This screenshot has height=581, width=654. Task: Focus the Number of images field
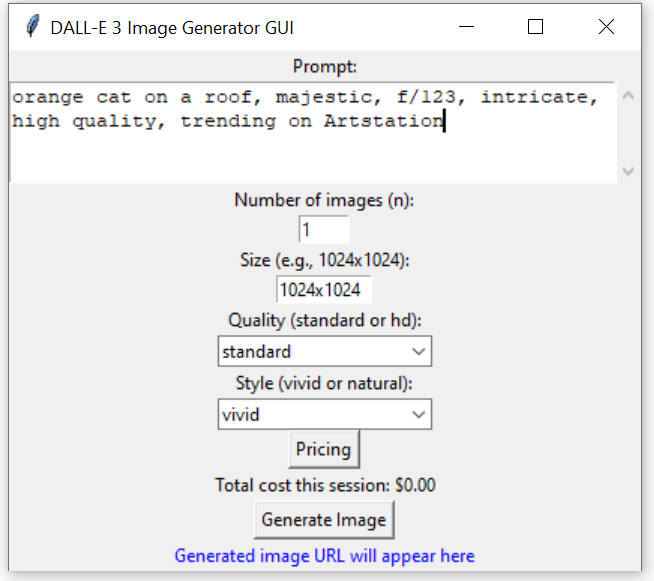[x=324, y=229]
